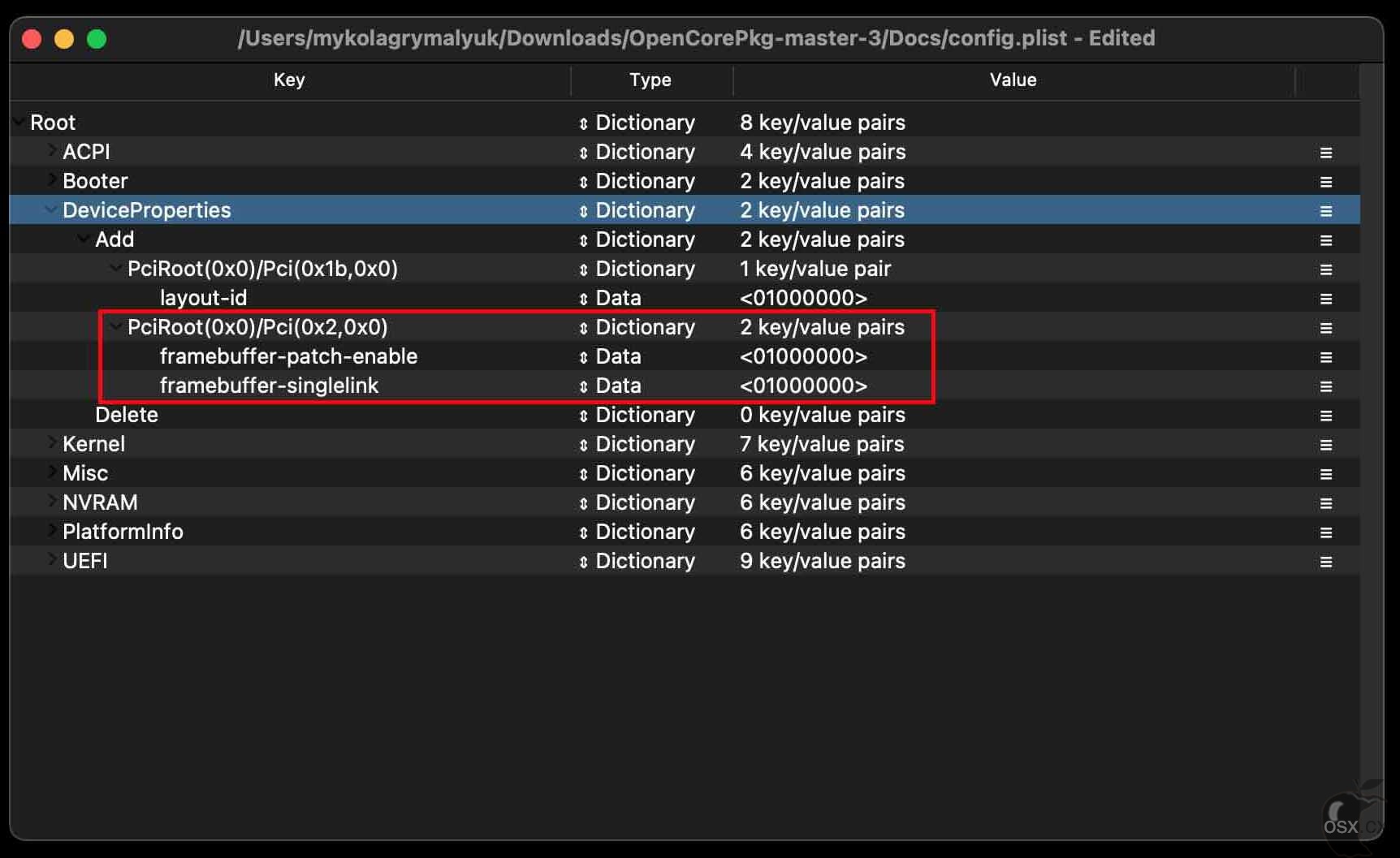
Task: Click the Key column header
Action: [x=290, y=80]
